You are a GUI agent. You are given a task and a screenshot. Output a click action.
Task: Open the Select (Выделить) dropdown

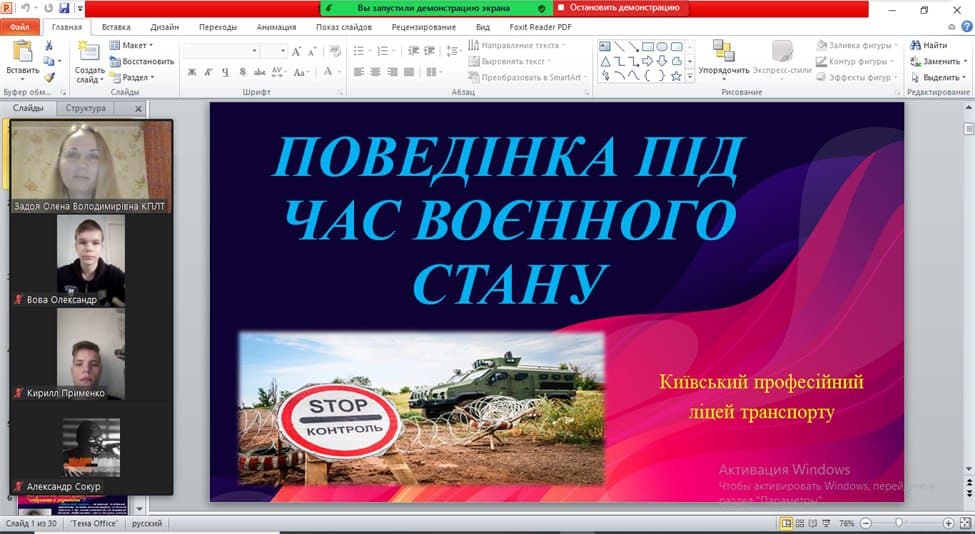(x=939, y=77)
